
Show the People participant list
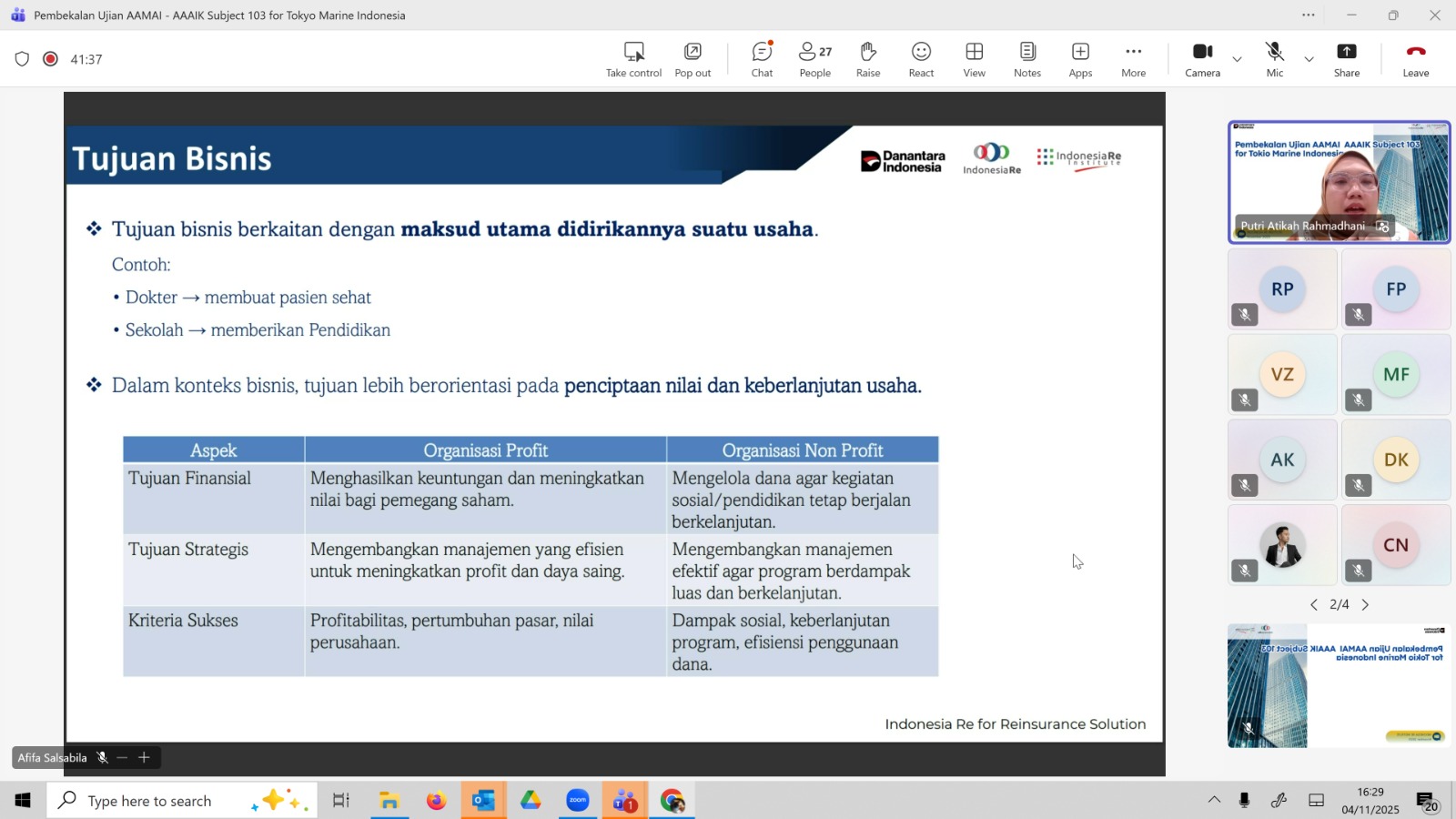[x=814, y=59]
